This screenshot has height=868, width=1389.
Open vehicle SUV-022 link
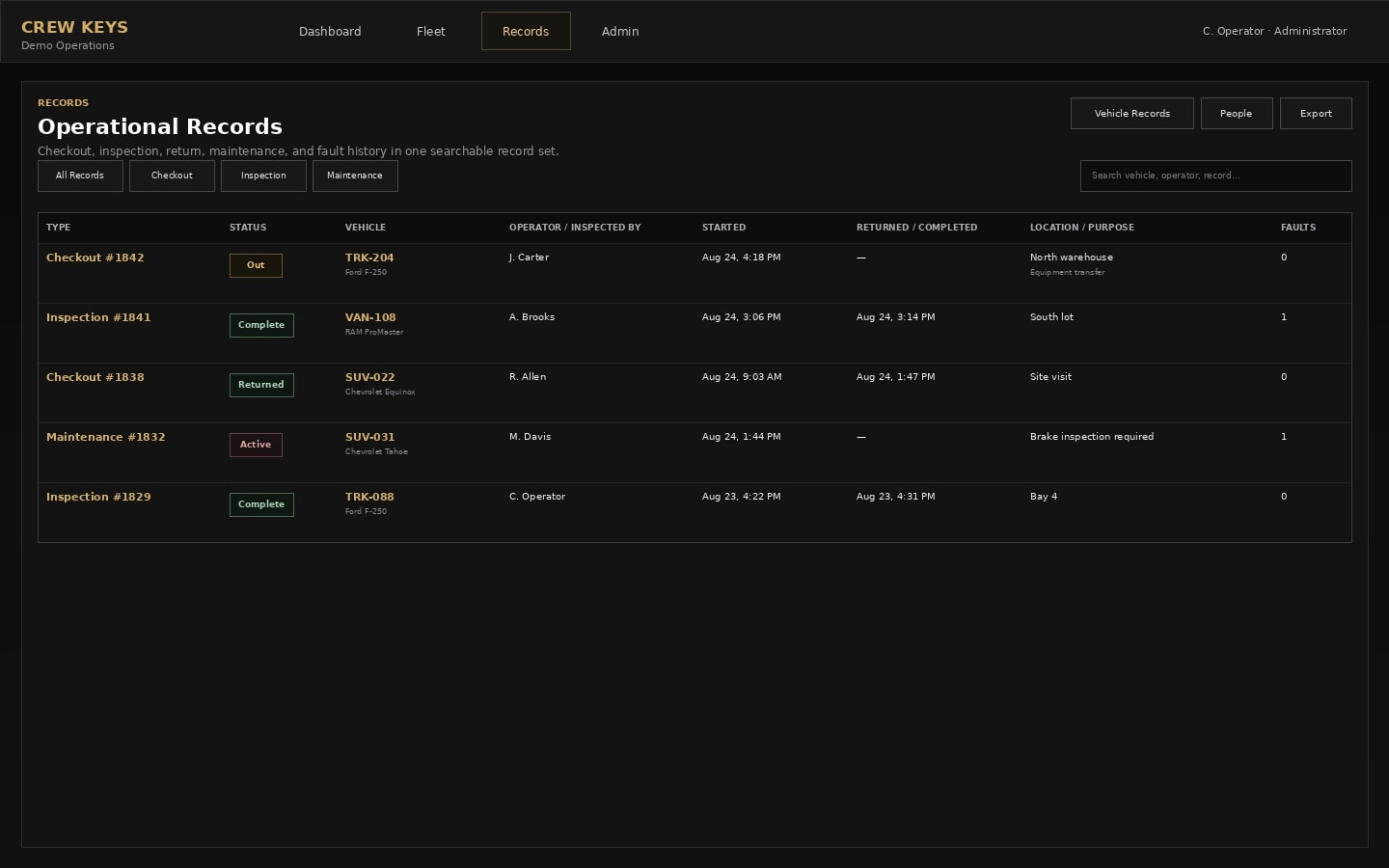coord(370,377)
